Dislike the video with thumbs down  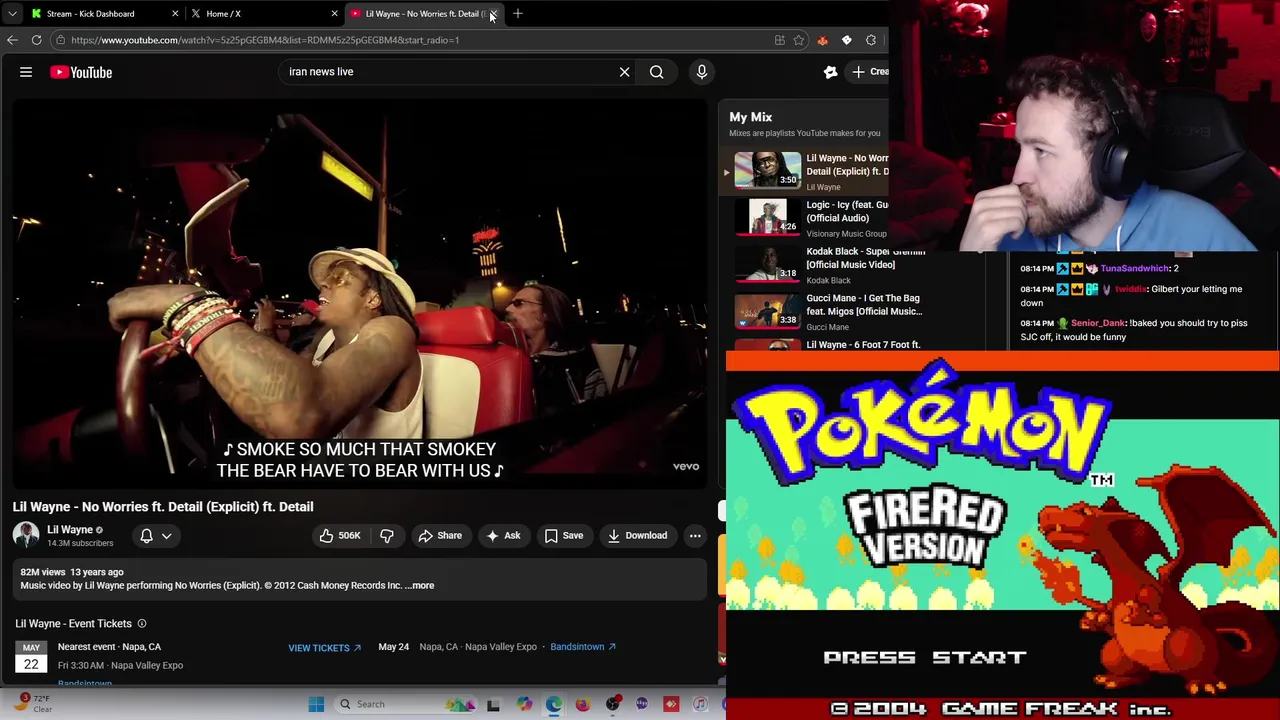[x=387, y=536]
